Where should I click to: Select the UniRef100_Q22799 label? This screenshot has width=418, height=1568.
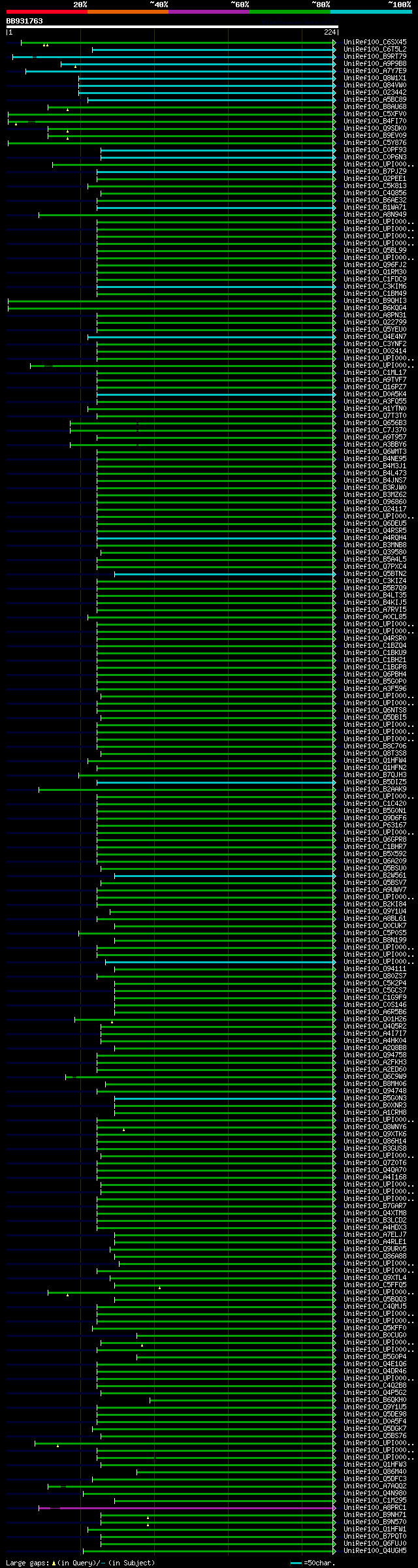pyautogui.click(x=375, y=323)
